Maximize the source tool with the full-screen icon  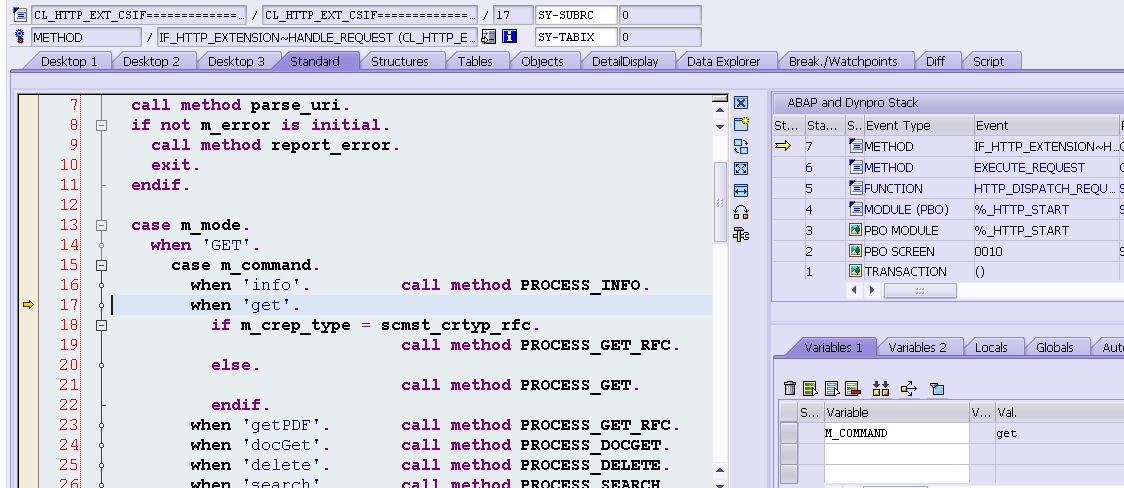click(x=741, y=169)
